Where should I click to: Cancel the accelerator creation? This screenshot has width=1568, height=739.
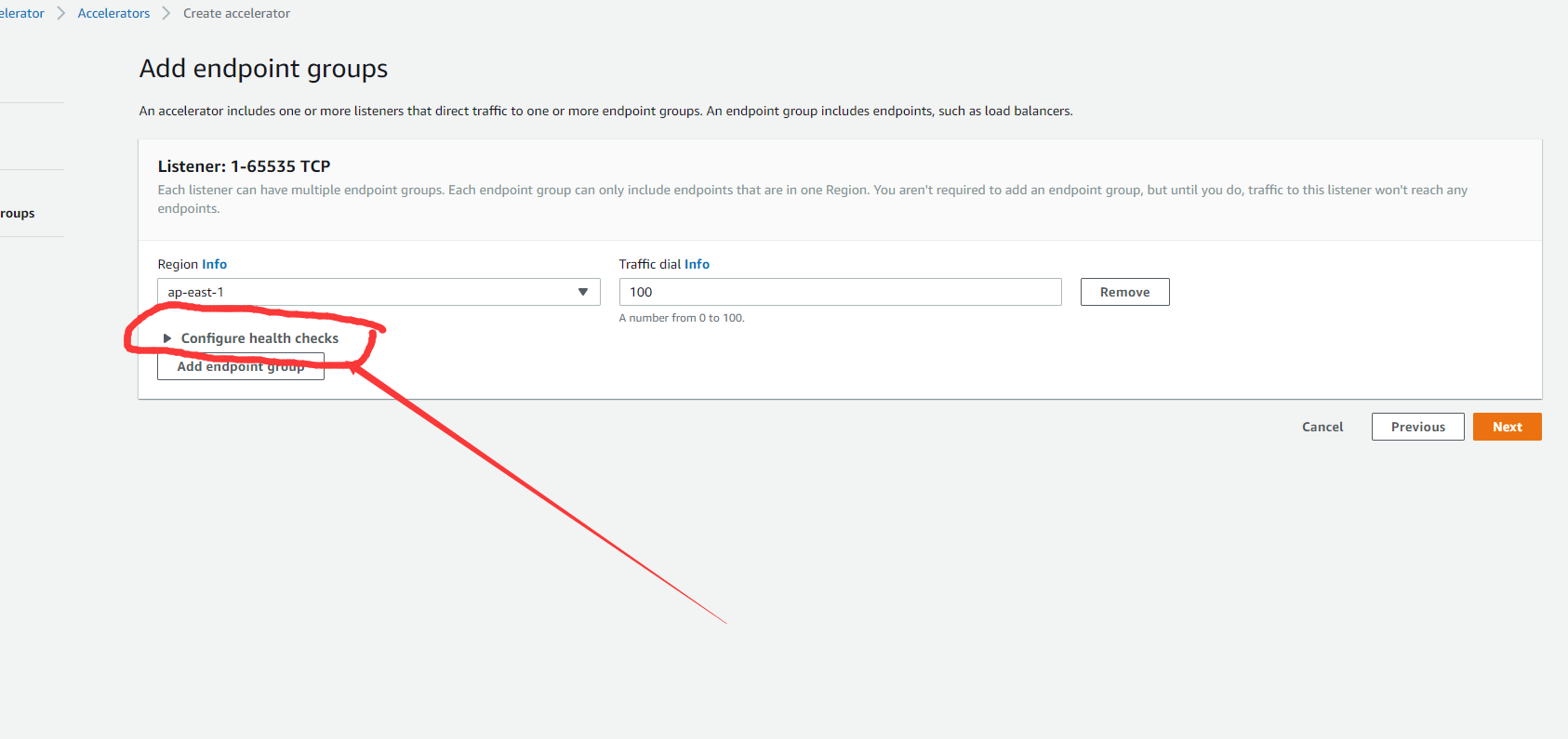1322,427
